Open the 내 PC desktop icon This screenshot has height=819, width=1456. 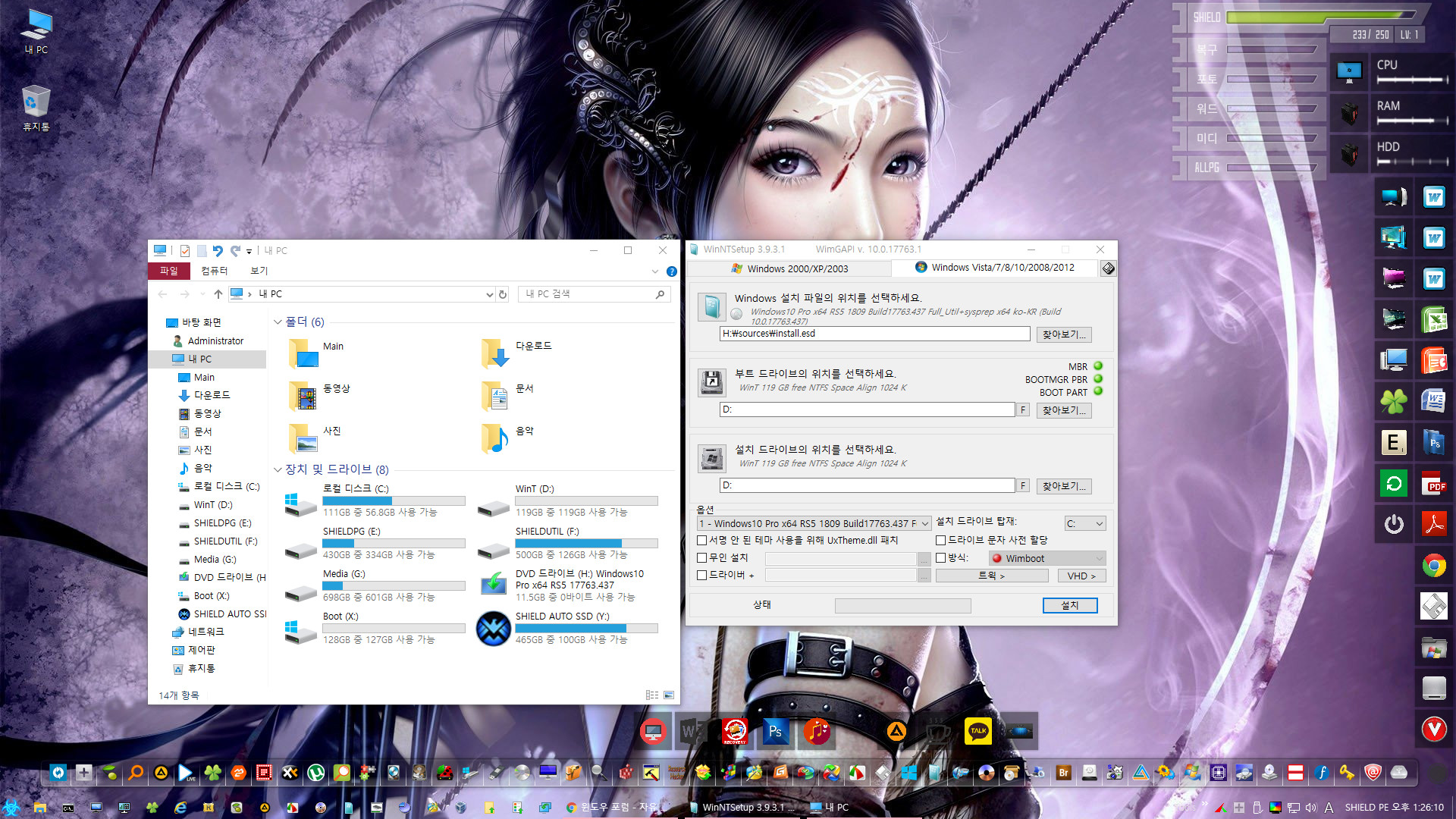[x=36, y=32]
